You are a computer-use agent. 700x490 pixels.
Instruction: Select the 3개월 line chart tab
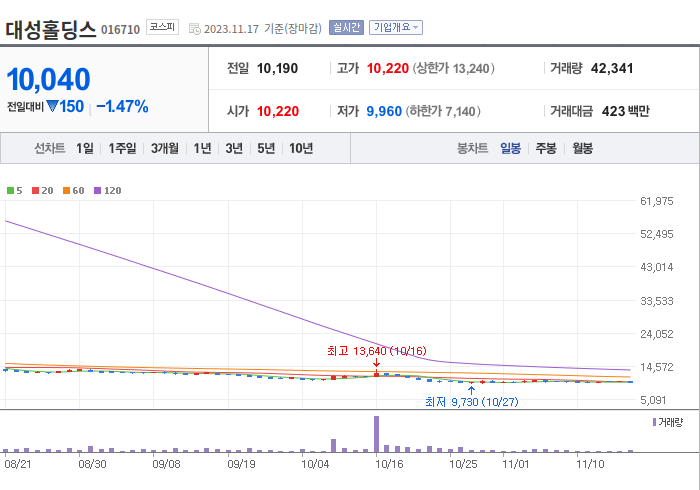pos(165,148)
